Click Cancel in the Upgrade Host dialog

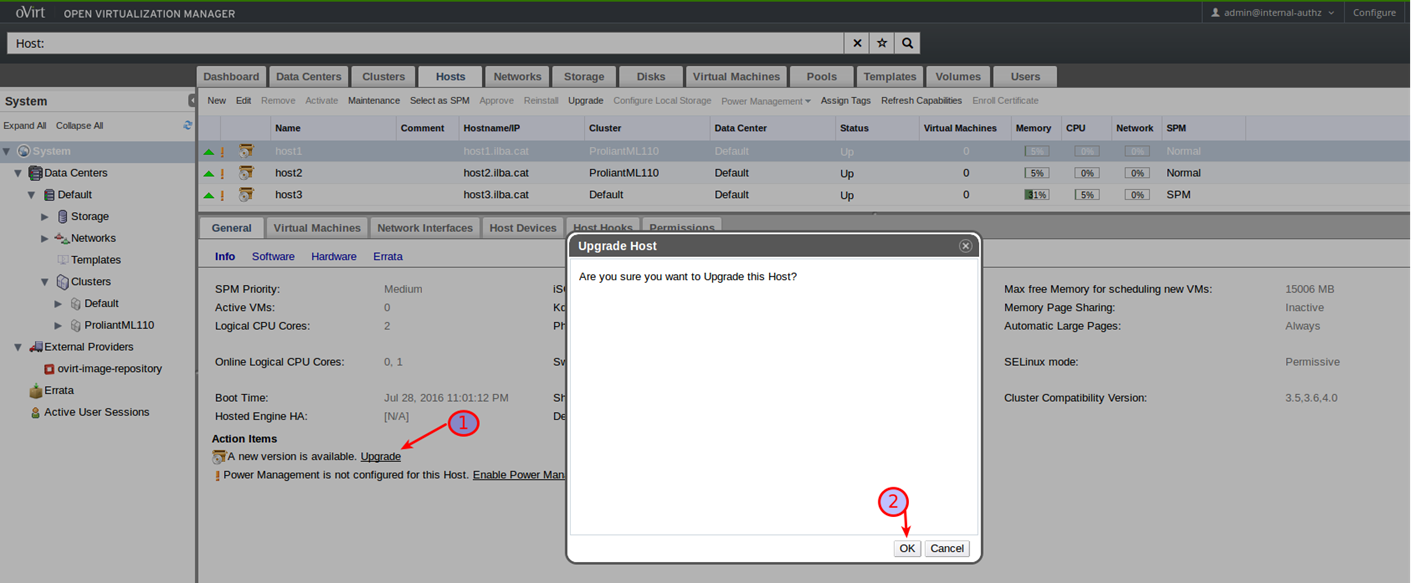tap(947, 548)
